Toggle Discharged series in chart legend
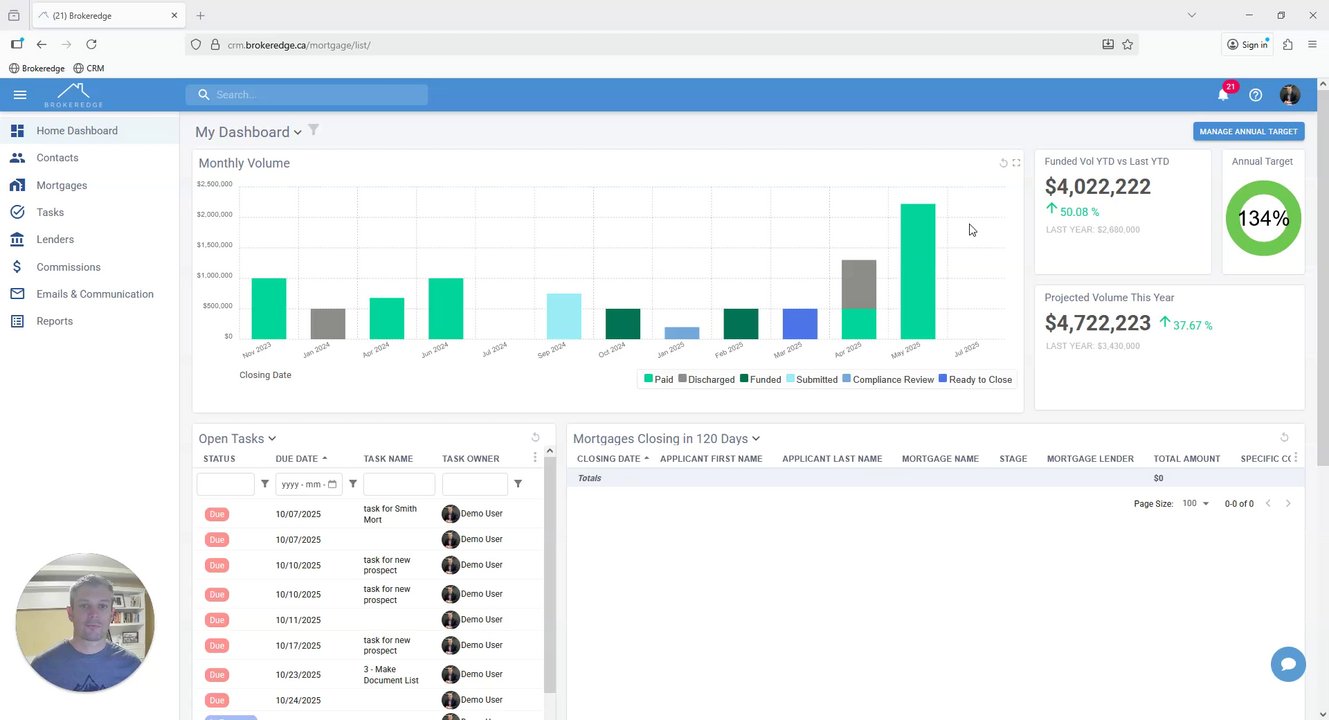The image size is (1329, 720). [x=706, y=379]
